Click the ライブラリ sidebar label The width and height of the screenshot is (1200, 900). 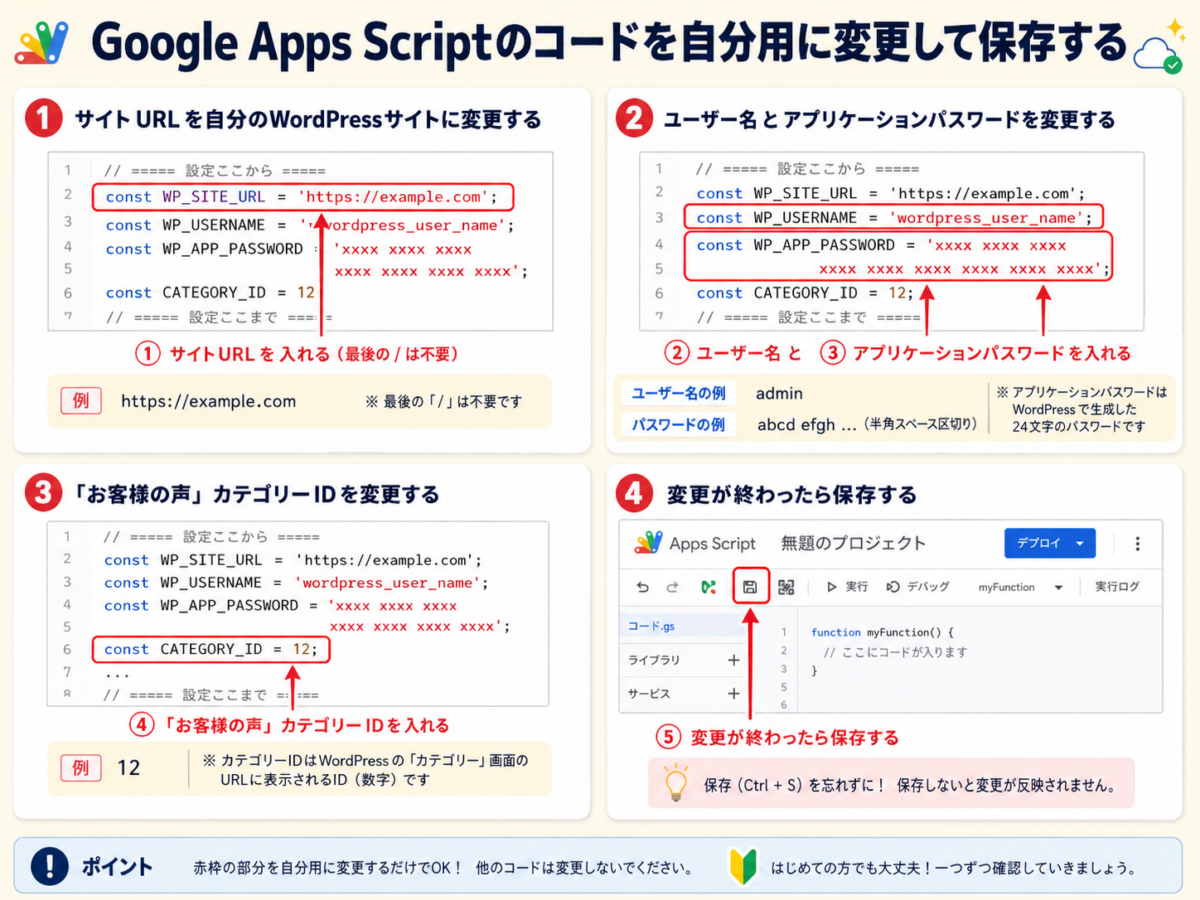[654, 660]
